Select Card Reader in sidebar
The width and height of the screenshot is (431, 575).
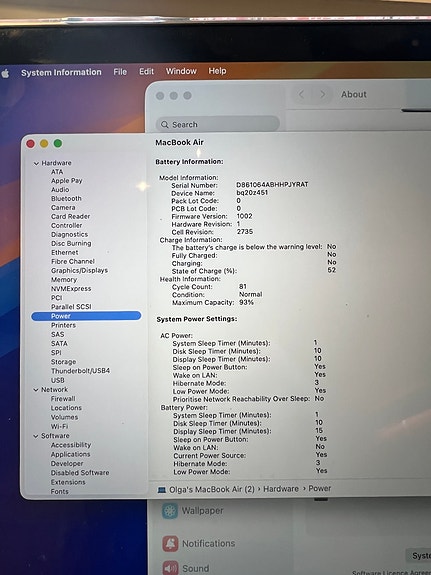tap(70, 216)
